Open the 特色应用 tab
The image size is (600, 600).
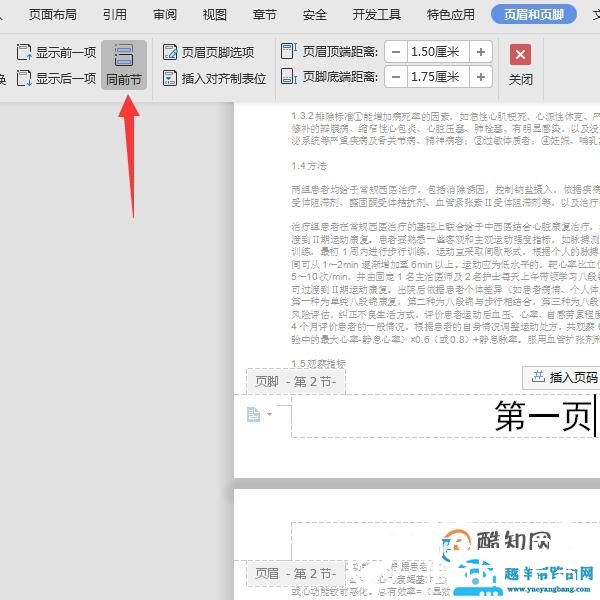coord(451,15)
